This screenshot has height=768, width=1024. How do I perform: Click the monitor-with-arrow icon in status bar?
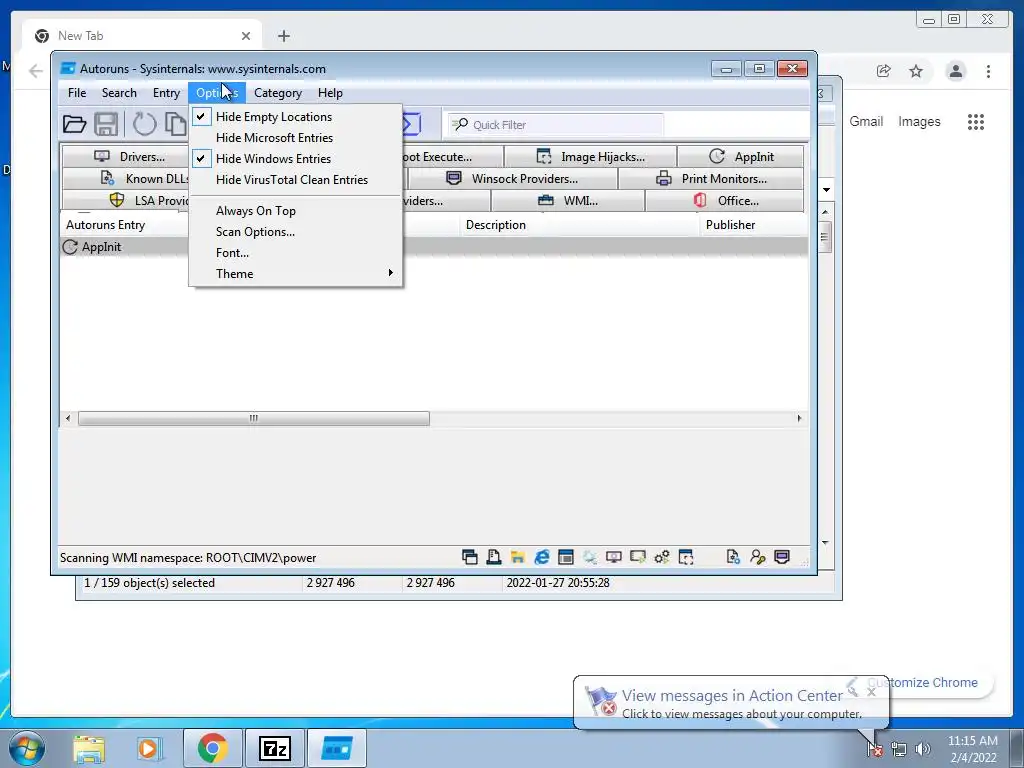pyautogui.click(x=637, y=557)
